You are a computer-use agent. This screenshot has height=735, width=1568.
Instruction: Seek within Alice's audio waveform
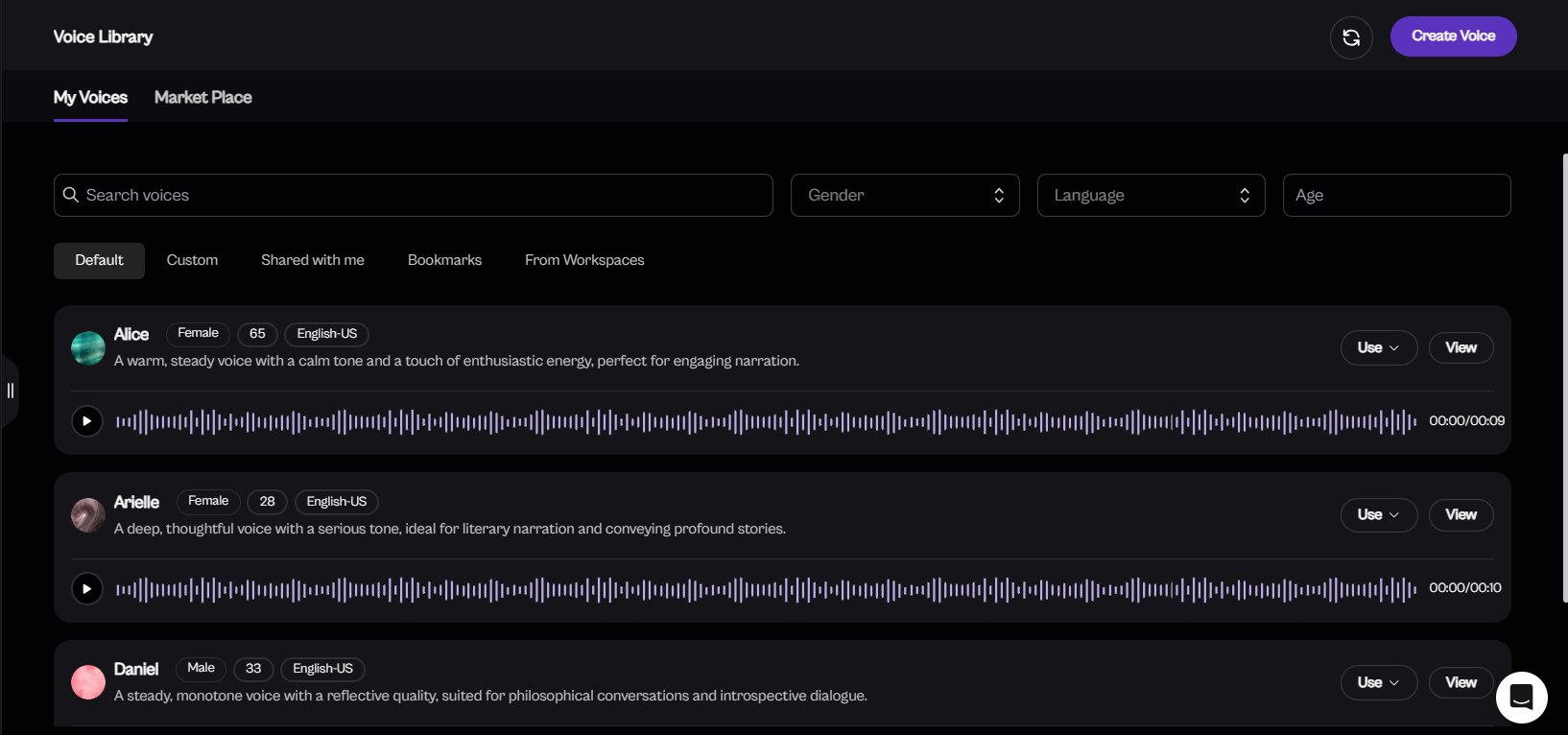coord(766,421)
